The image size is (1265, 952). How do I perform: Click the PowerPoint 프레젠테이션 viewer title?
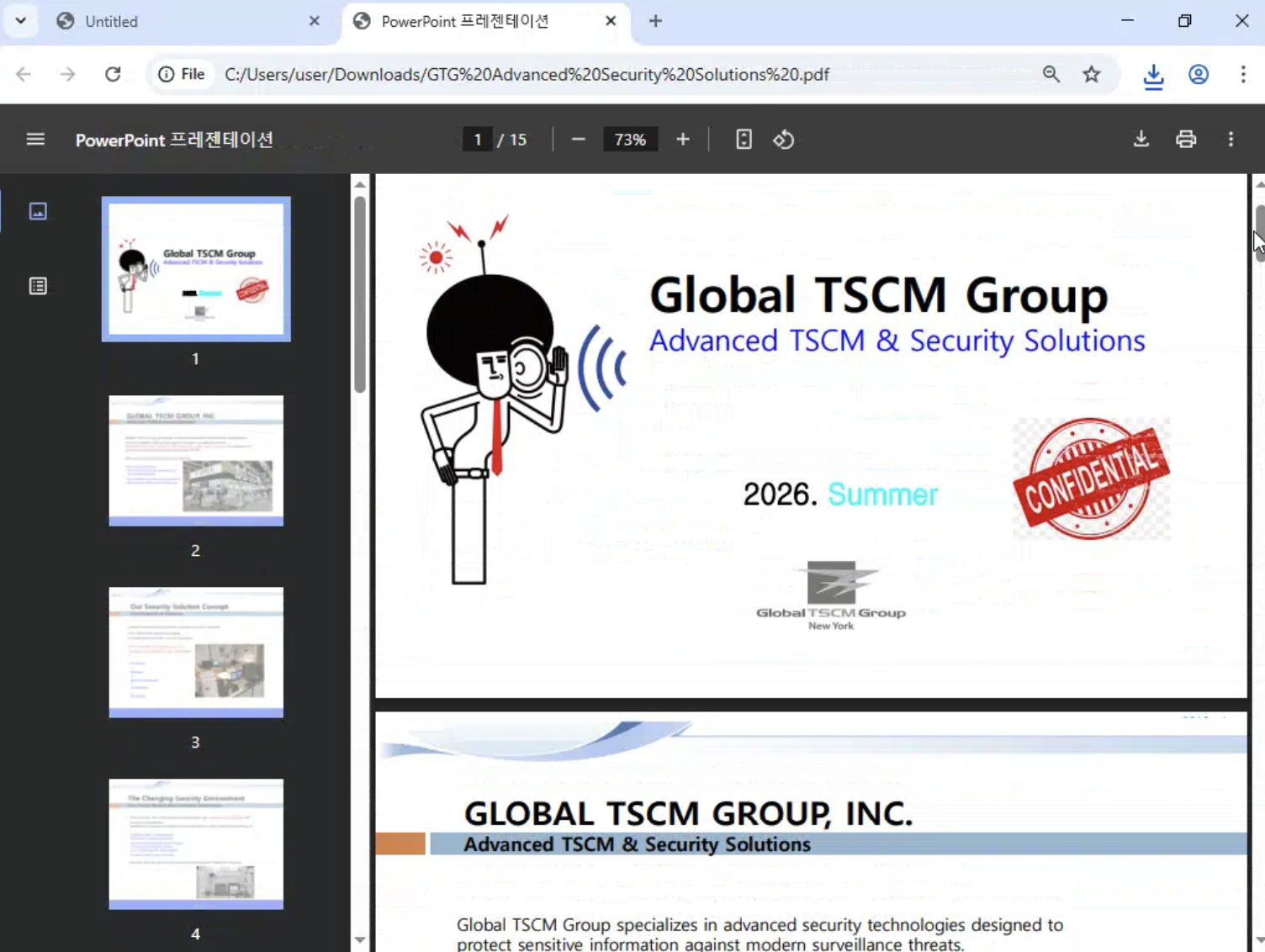click(x=174, y=140)
